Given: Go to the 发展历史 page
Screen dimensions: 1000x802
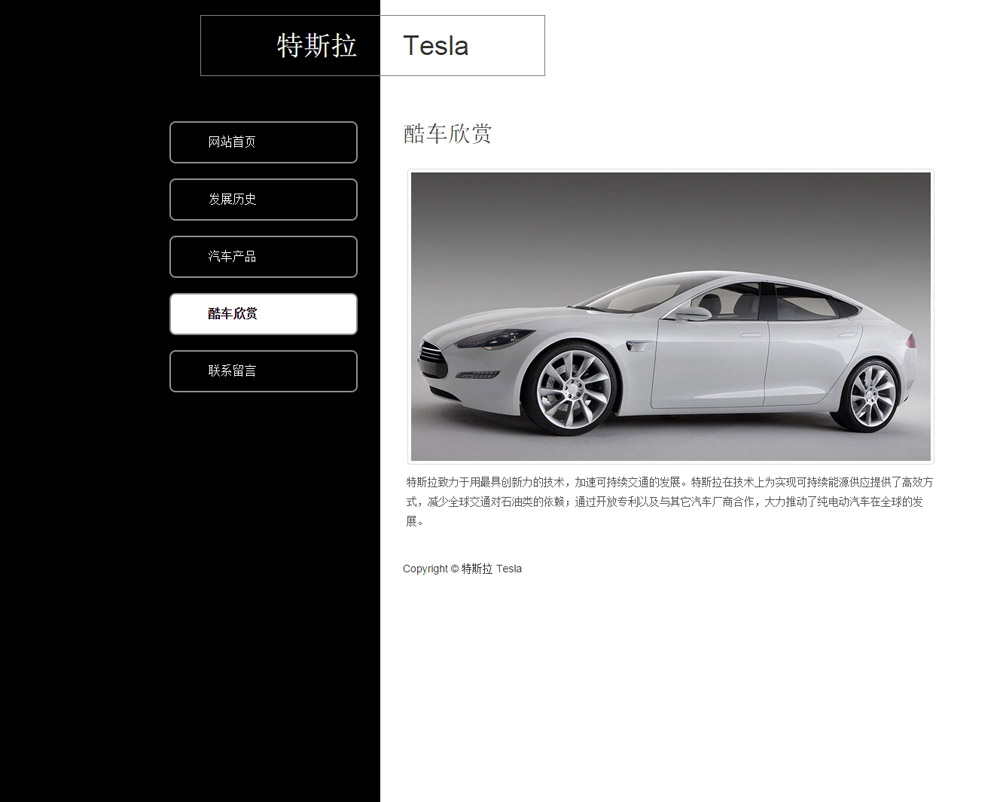Looking at the screenshot, I should (263, 200).
